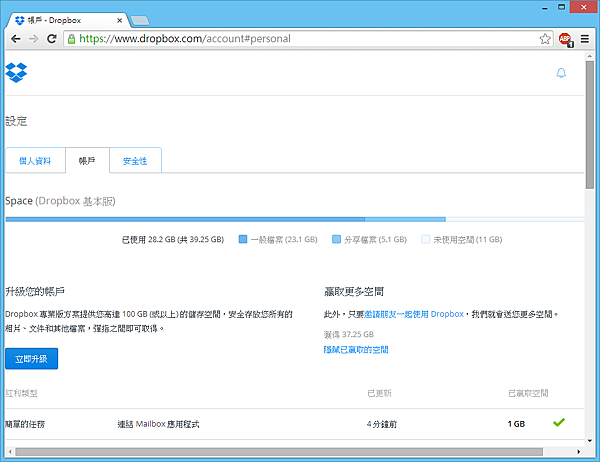Close the Dropbox browser tab

pos(119,20)
